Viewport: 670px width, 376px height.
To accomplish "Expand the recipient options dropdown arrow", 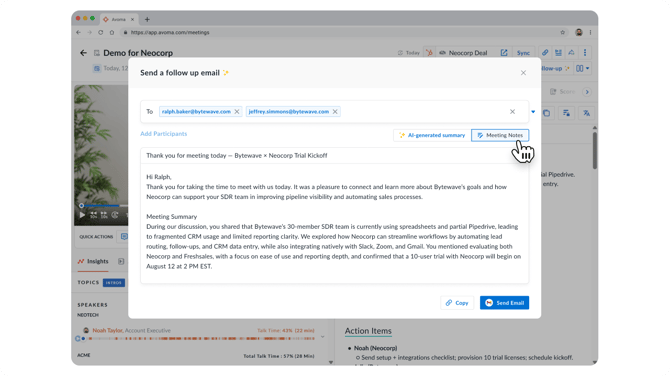I will pyautogui.click(x=533, y=112).
